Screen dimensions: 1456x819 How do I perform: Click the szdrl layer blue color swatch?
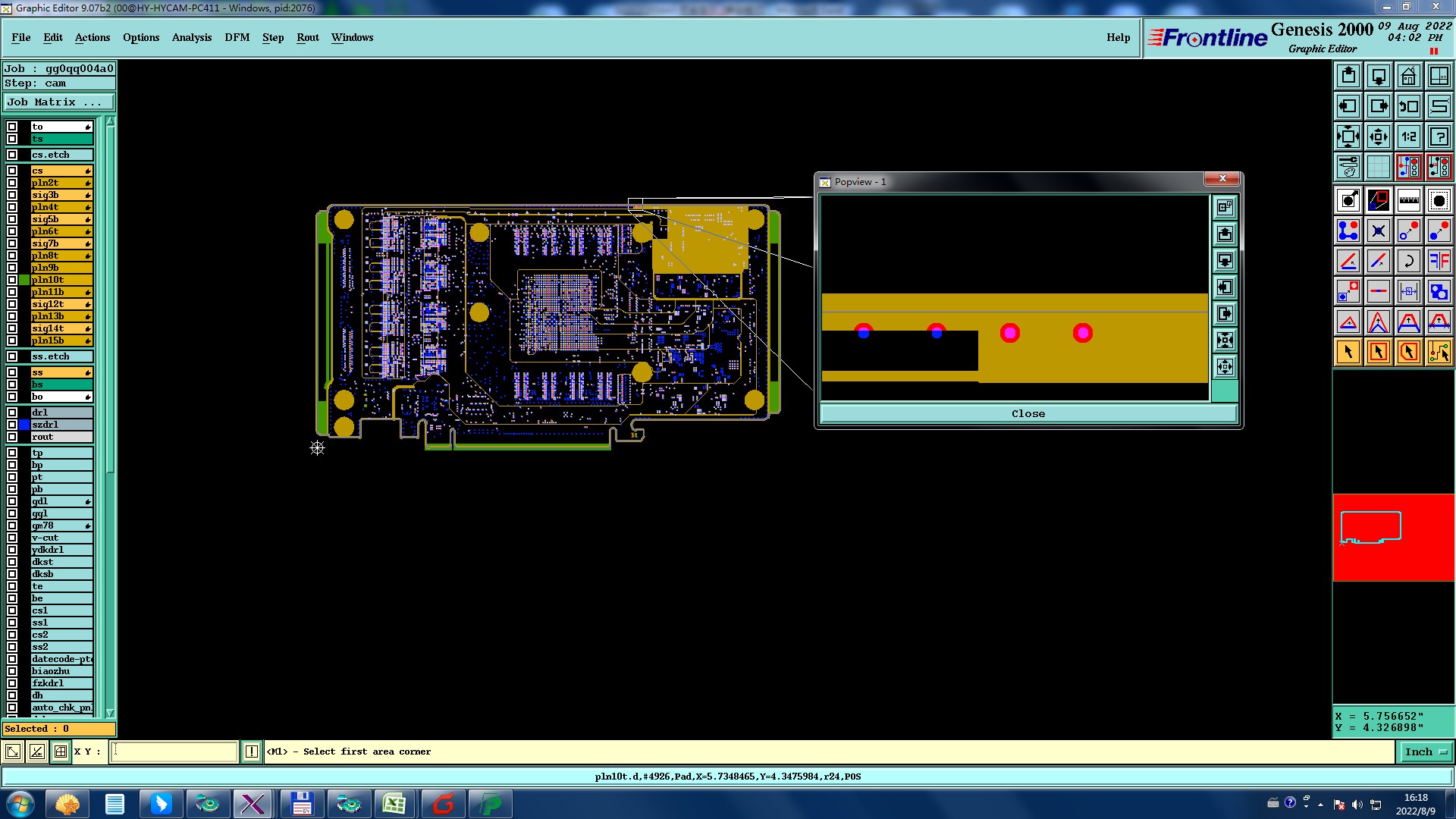click(24, 425)
